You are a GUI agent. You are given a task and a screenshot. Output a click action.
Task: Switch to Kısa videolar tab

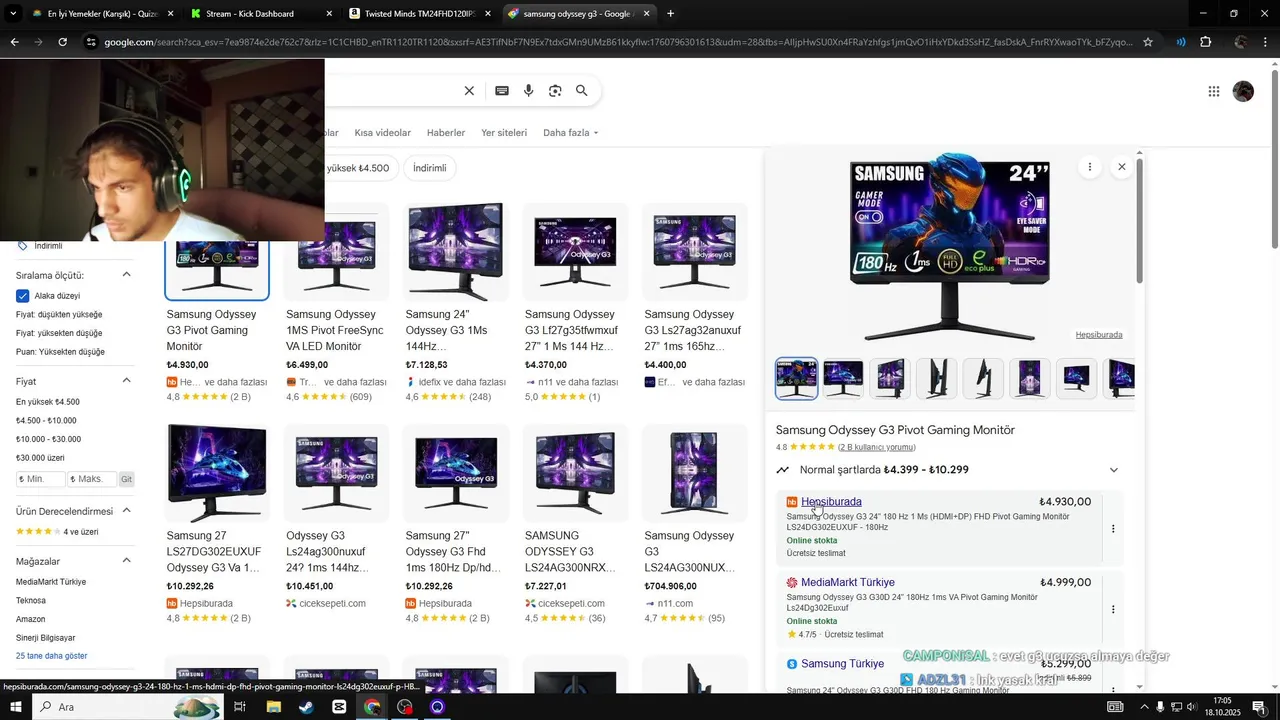pos(383,133)
